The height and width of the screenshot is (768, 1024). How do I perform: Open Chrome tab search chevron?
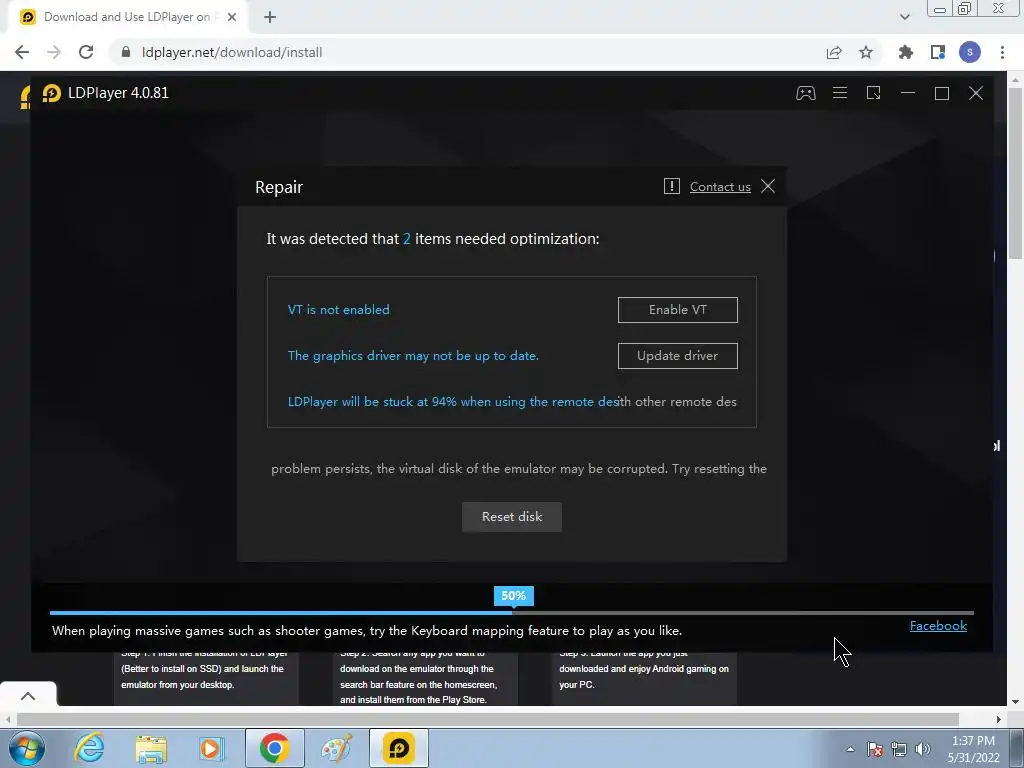tap(904, 18)
